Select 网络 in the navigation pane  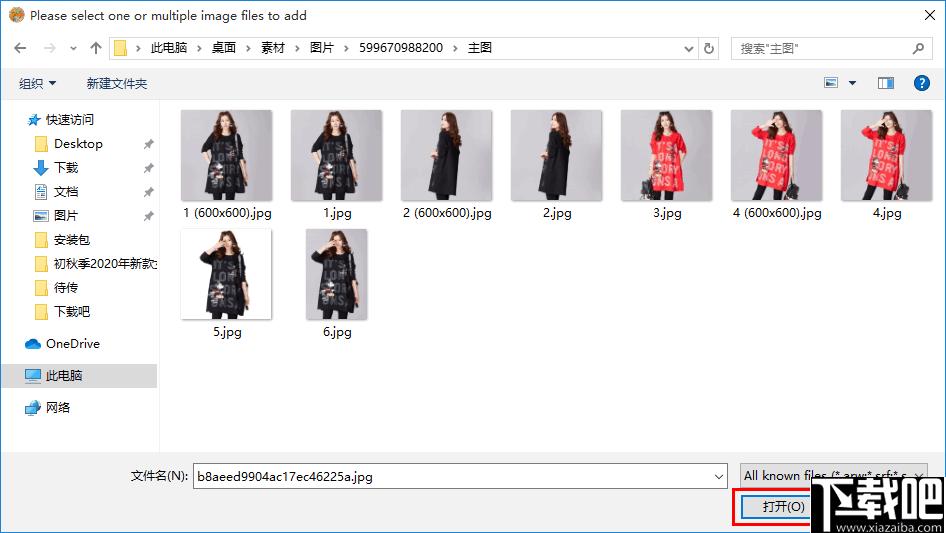tap(58, 407)
